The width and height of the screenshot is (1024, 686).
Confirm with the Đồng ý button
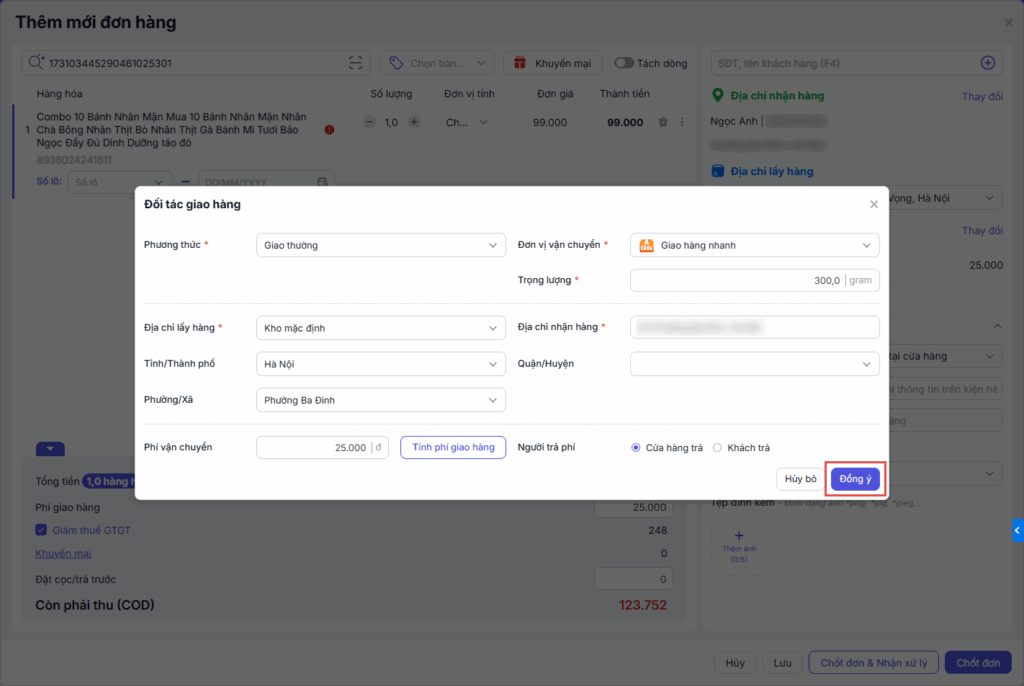click(x=855, y=479)
